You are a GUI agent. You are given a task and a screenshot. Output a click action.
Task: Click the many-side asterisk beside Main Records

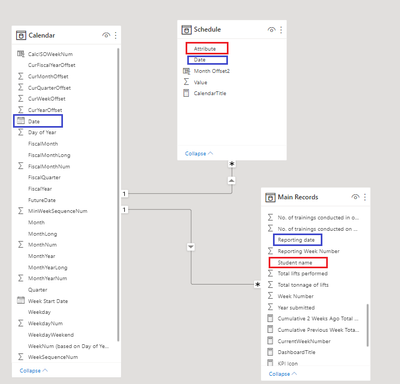tap(257, 284)
